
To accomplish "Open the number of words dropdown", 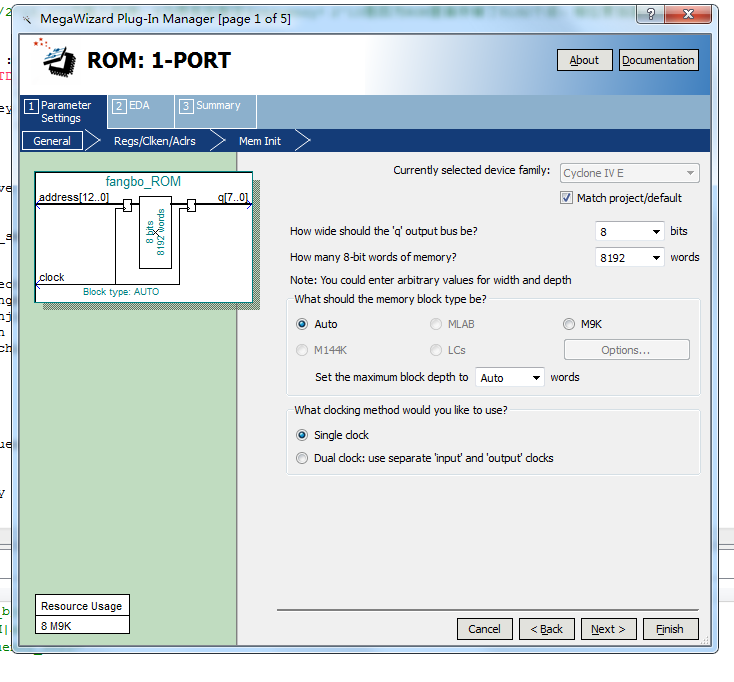I will point(656,258).
